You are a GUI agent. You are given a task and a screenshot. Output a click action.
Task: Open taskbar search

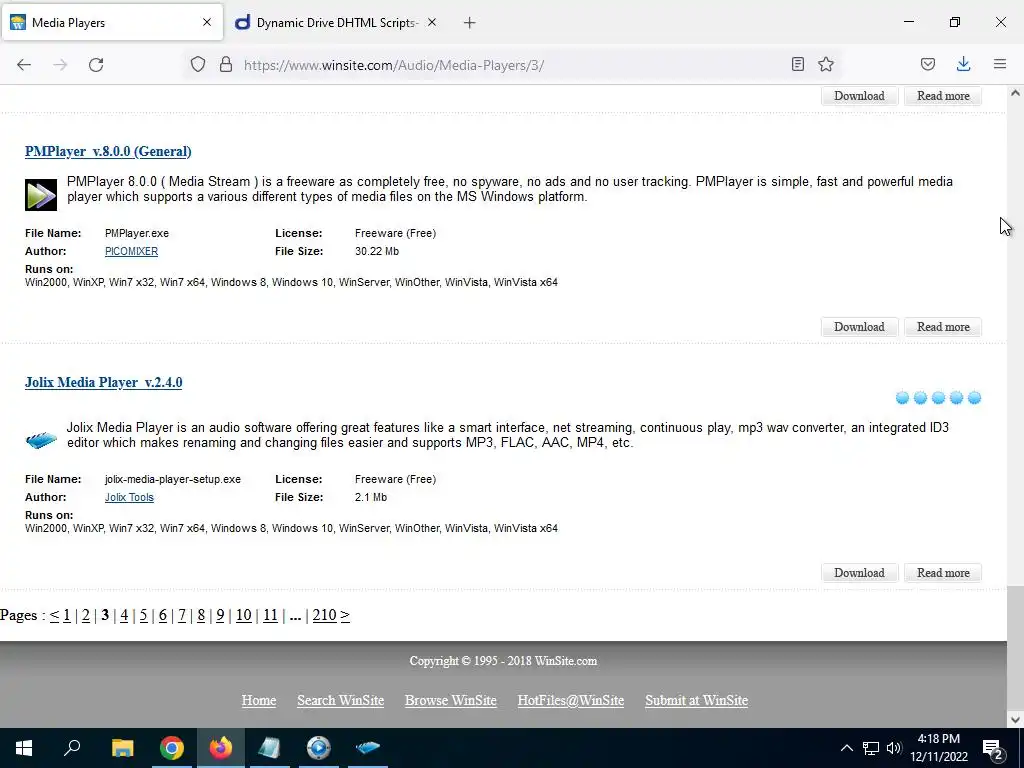pyautogui.click(x=72, y=748)
